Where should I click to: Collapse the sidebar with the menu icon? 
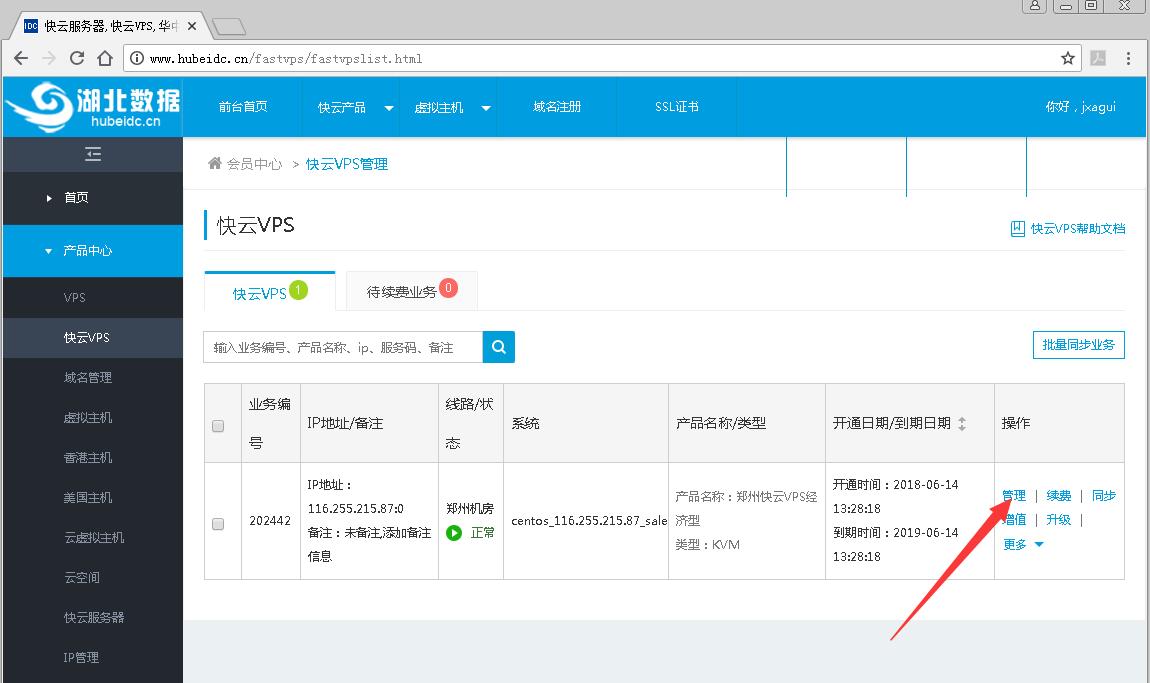point(93,154)
